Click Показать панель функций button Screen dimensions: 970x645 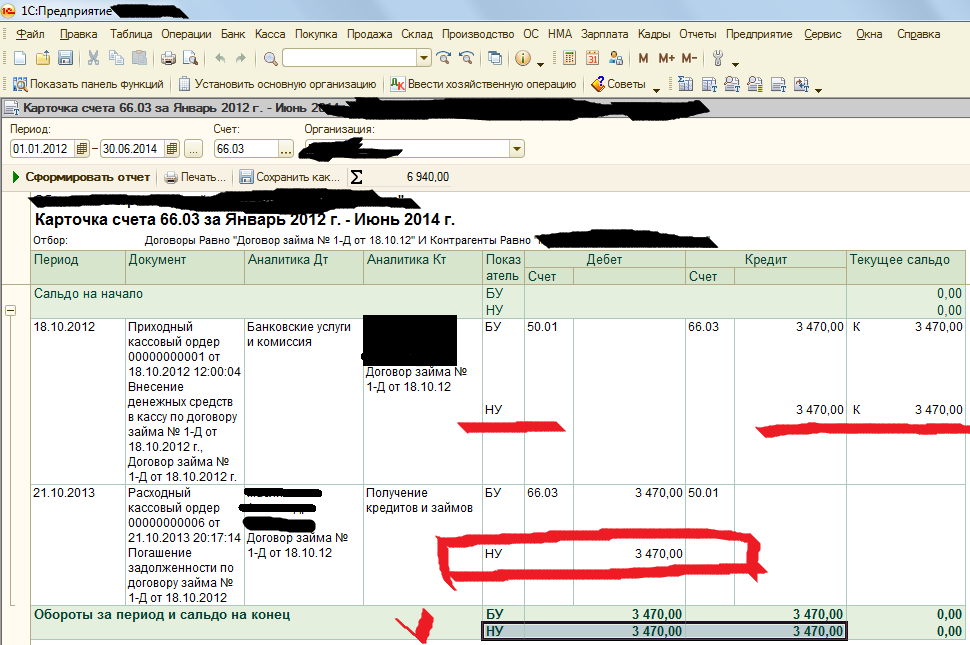[x=87, y=85]
